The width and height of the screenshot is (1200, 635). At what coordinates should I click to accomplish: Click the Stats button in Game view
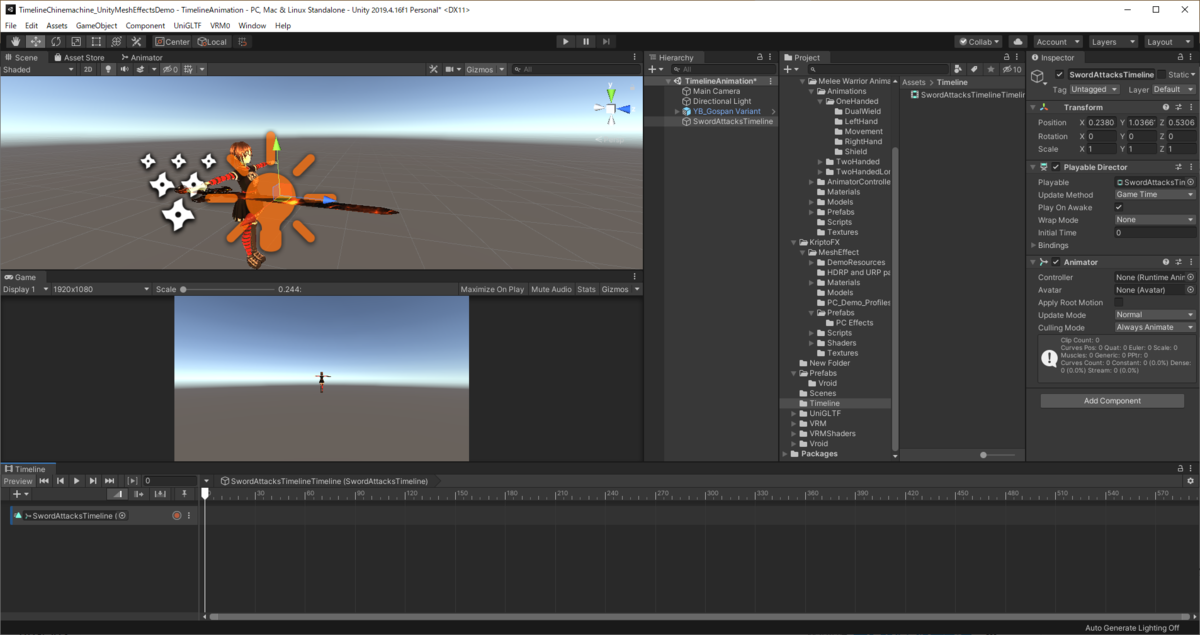(x=586, y=289)
